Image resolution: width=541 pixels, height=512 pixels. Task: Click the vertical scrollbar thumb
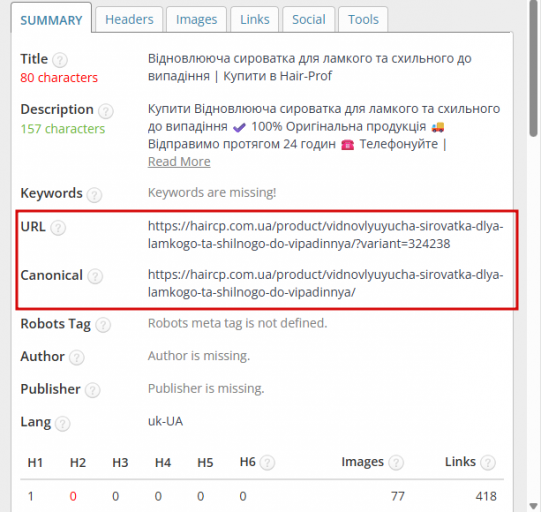[x=533, y=69]
